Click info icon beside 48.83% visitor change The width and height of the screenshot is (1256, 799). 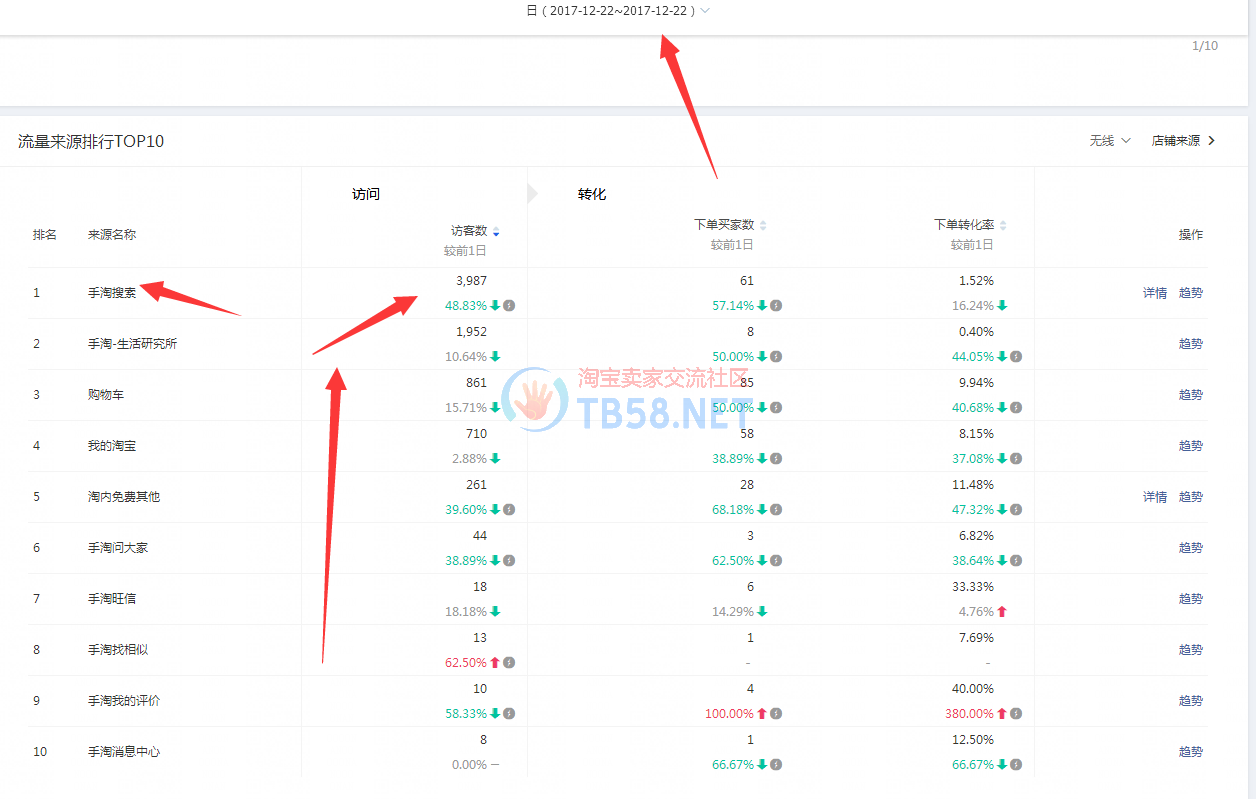point(509,306)
